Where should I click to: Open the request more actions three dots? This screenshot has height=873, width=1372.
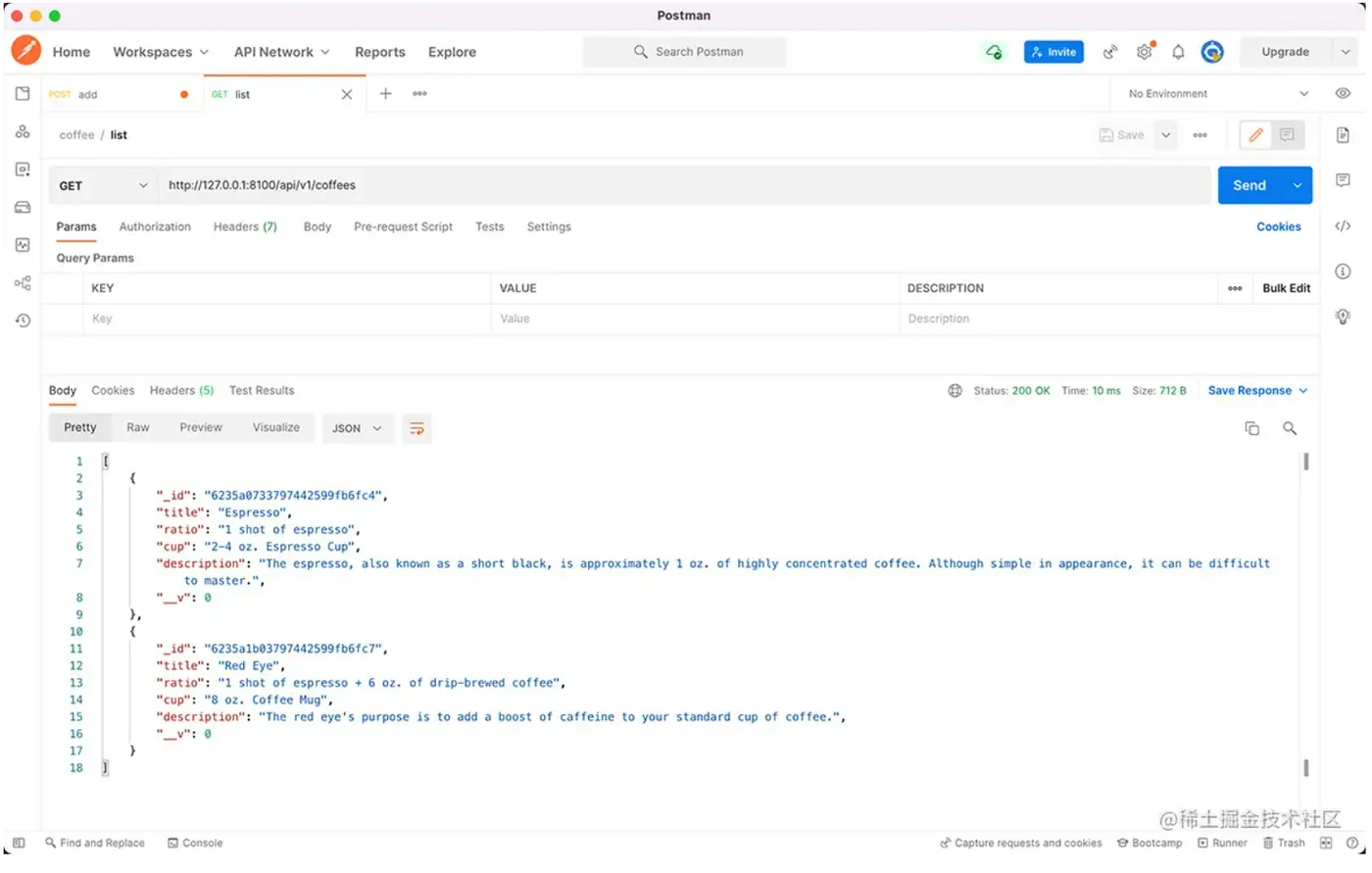click(1200, 135)
